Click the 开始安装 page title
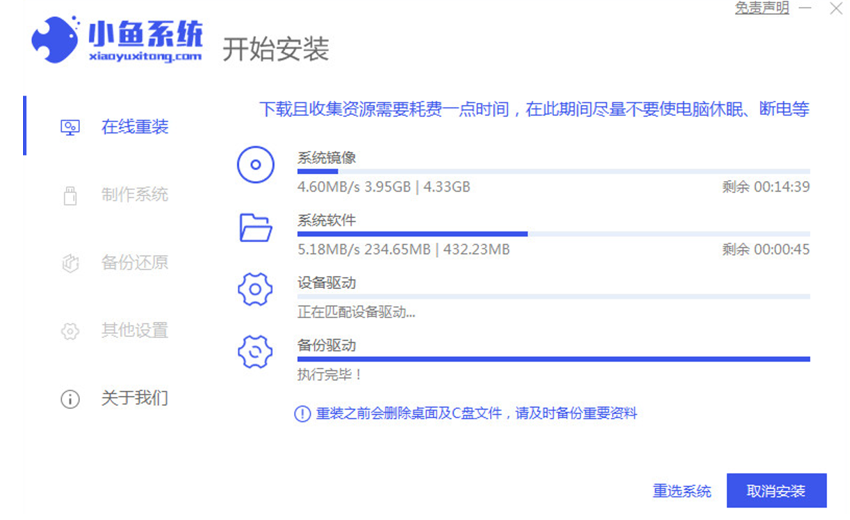Screen dimensions: 850x520 click(276, 49)
